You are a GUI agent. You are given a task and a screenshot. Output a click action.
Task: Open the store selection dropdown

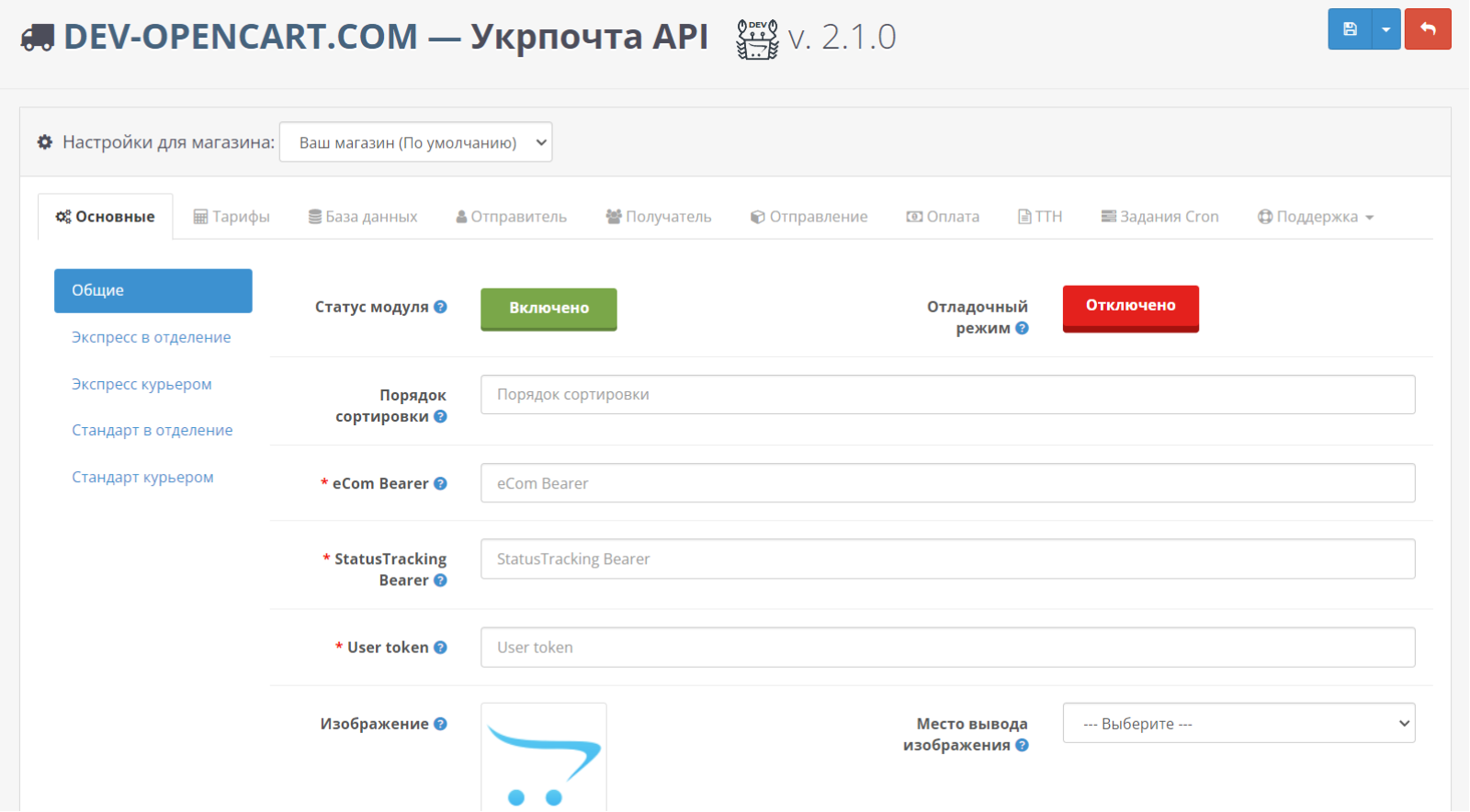[x=415, y=142]
